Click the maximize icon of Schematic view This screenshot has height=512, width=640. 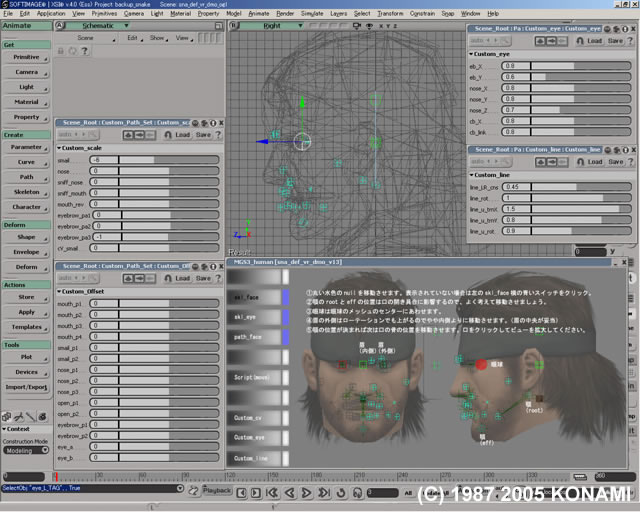(x=219, y=26)
